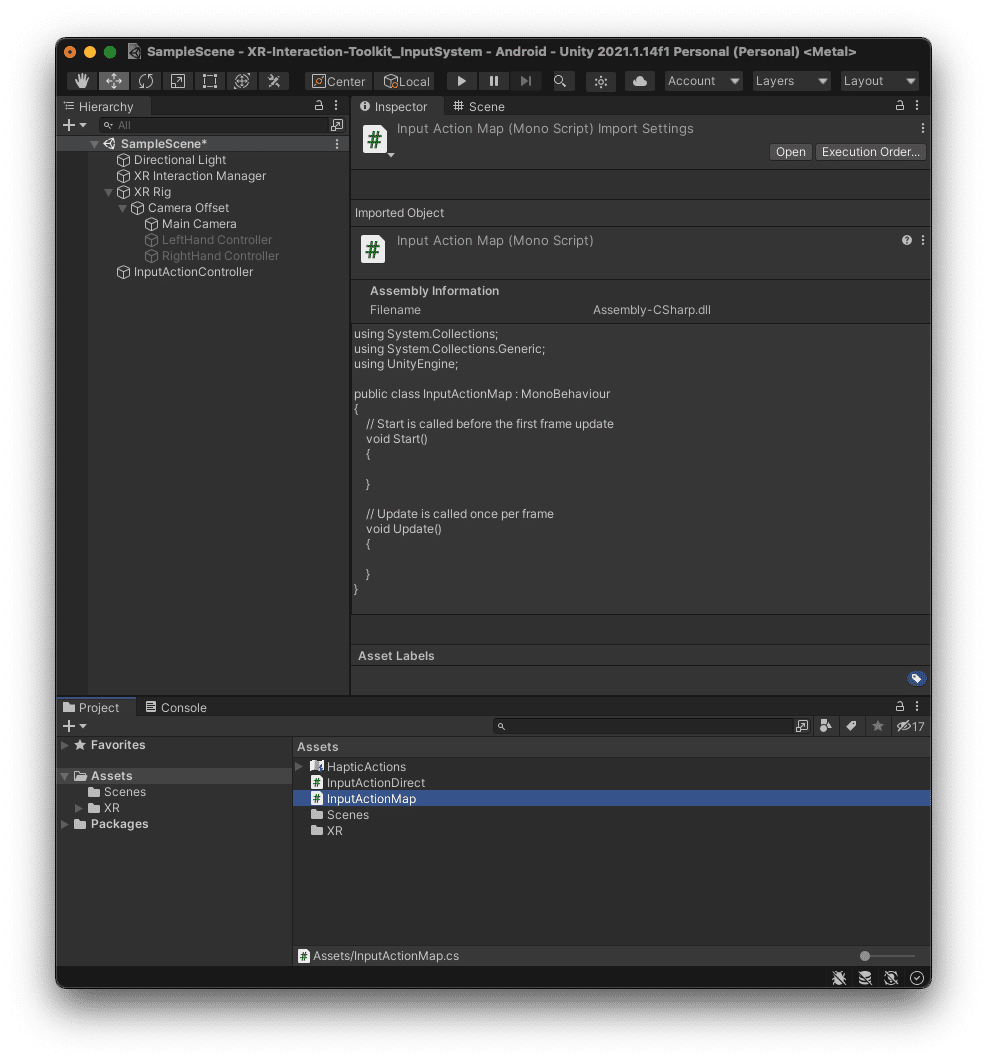
Task: Collapse the Assets folder tree
Action: click(65, 776)
